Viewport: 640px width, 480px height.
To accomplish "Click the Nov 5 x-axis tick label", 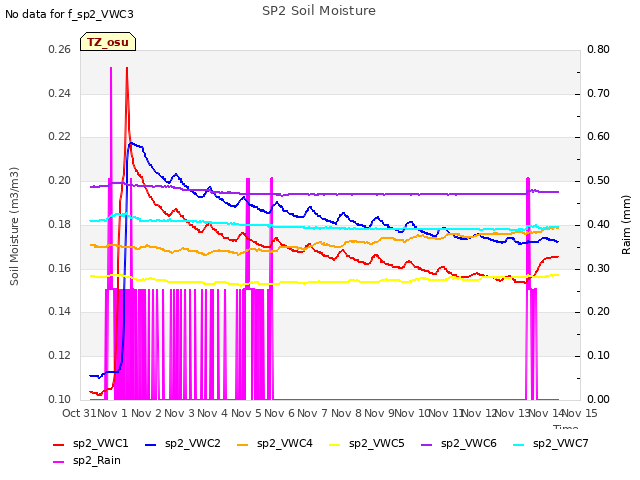I will click(x=246, y=413).
